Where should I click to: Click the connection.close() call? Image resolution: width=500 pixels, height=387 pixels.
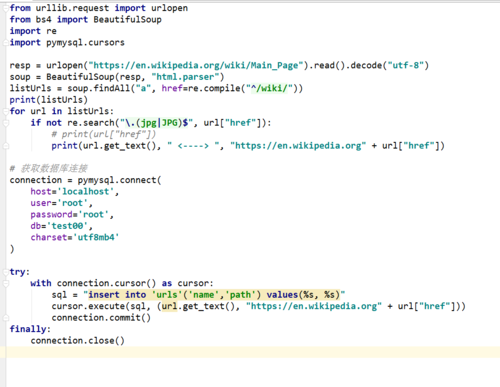point(77,341)
